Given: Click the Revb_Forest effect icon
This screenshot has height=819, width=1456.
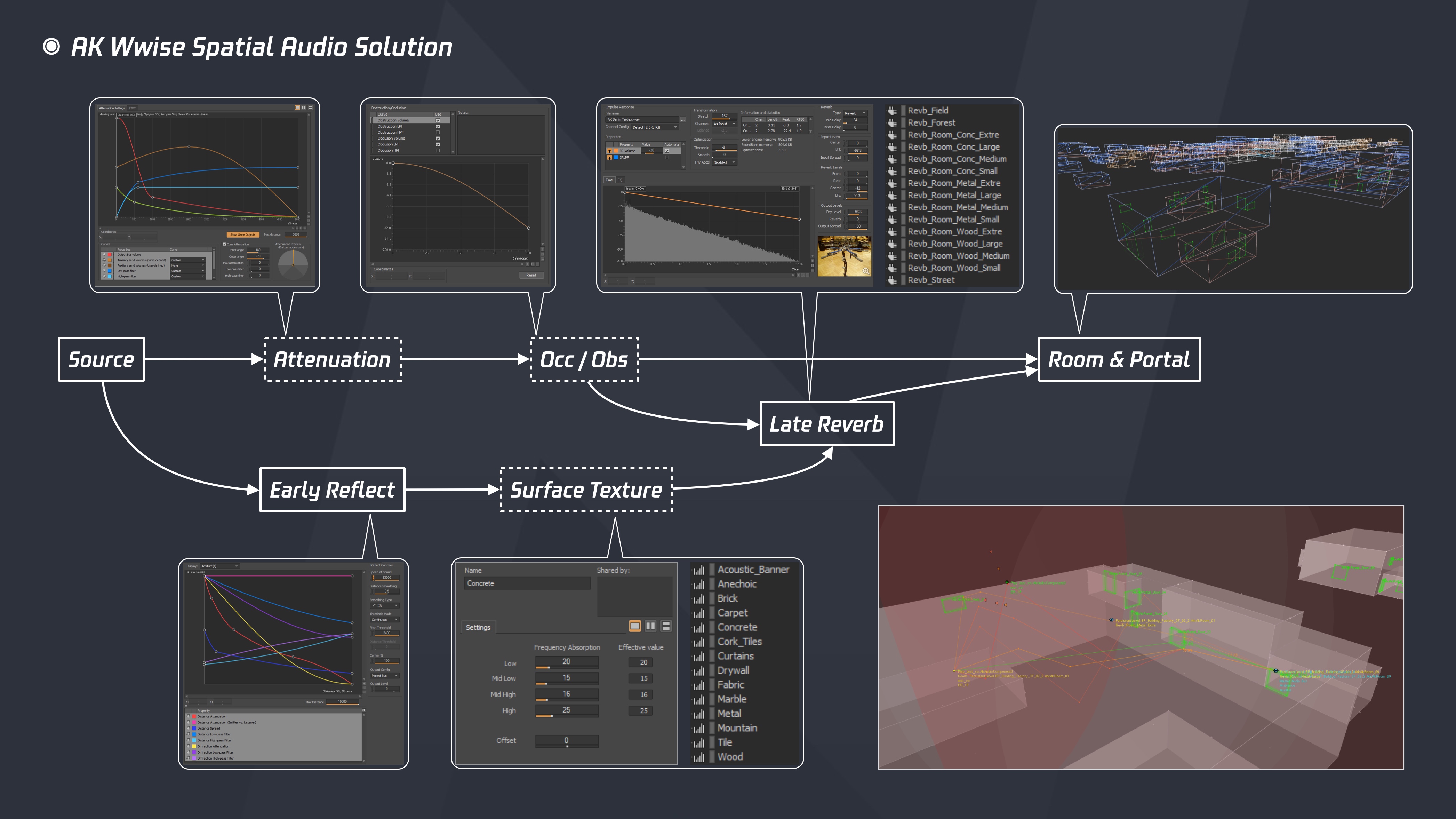Looking at the screenshot, I should pos(893,123).
